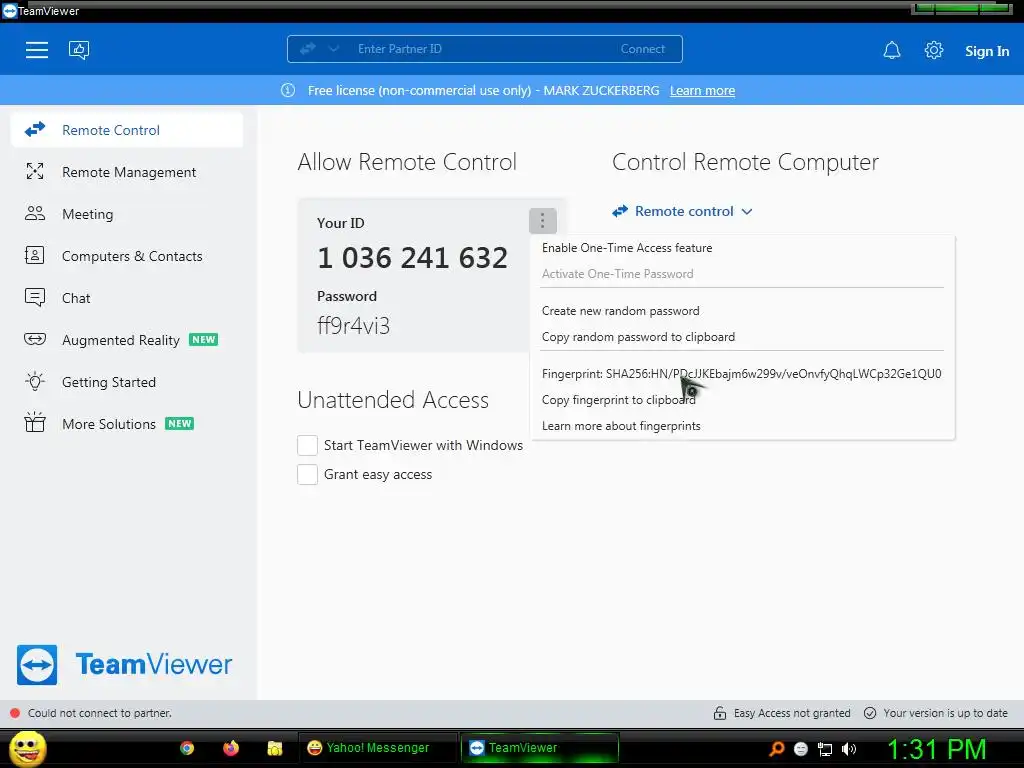The image size is (1024, 768).
Task: Click the Fingerprint SHA256 entry
Action: click(743, 374)
